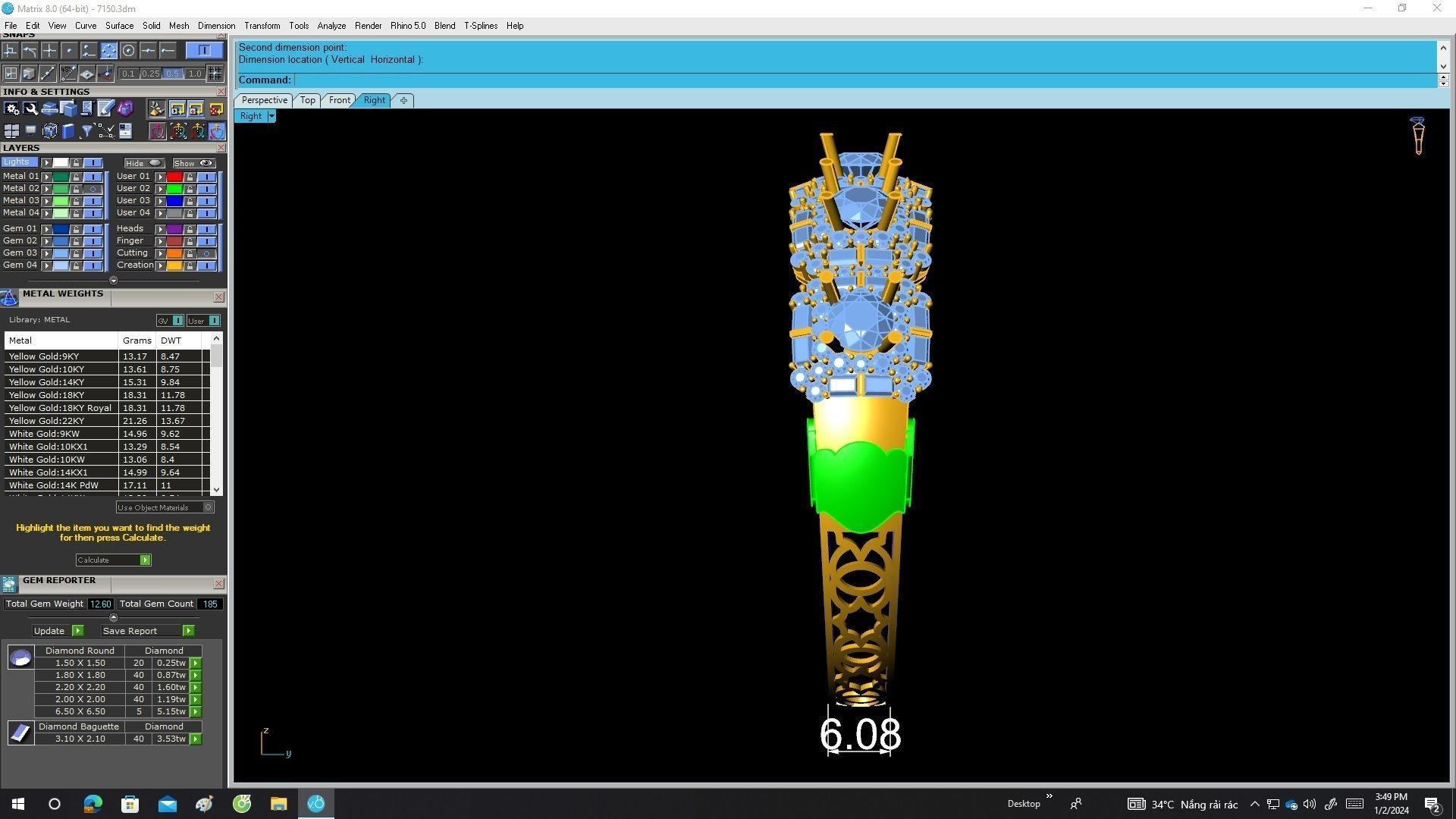Viewport: 1456px width, 819px height.
Task: Click the center snap icon
Action: click(x=128, y=51)
